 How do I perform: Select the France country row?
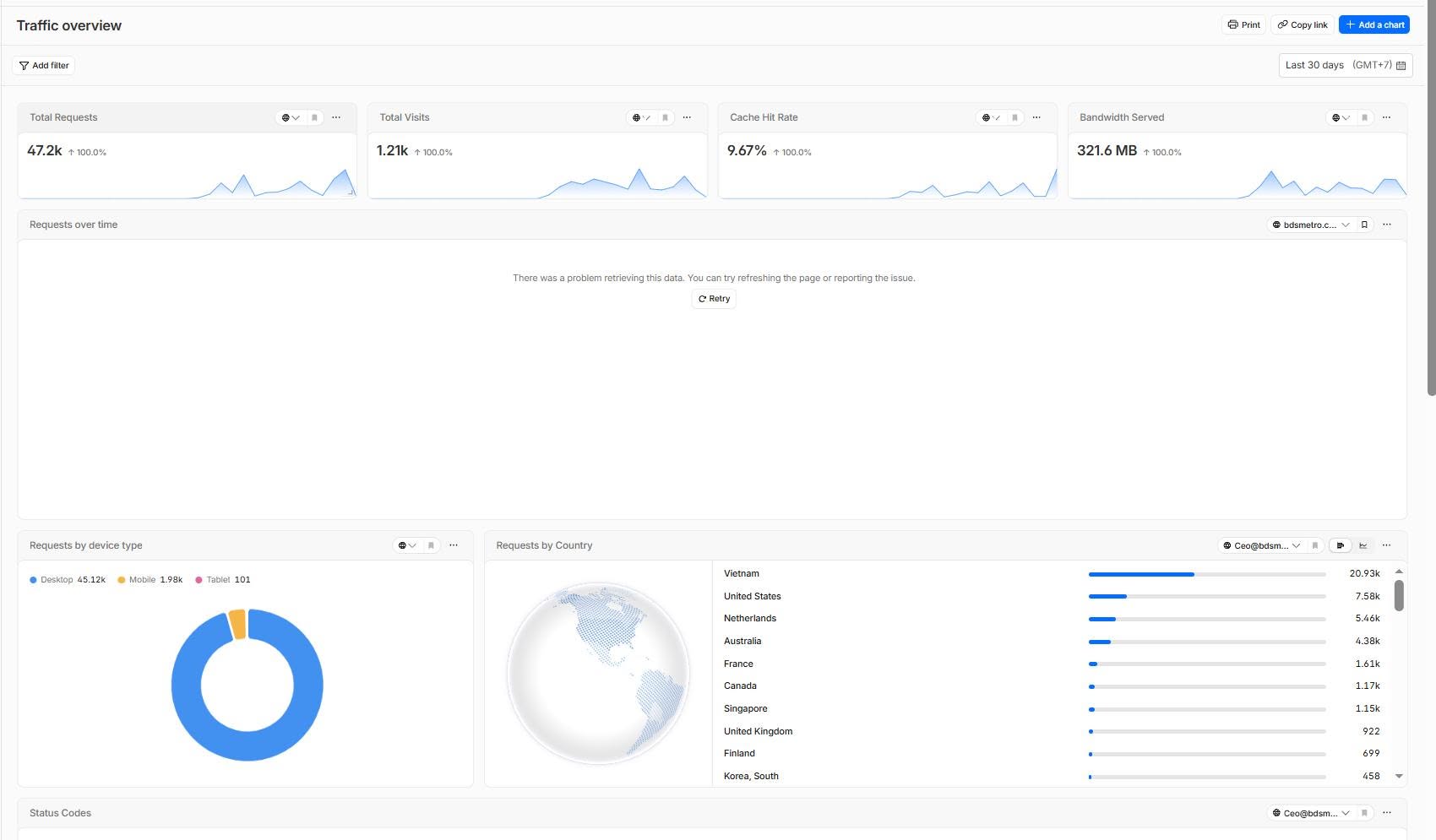[x=1052, y=664]
